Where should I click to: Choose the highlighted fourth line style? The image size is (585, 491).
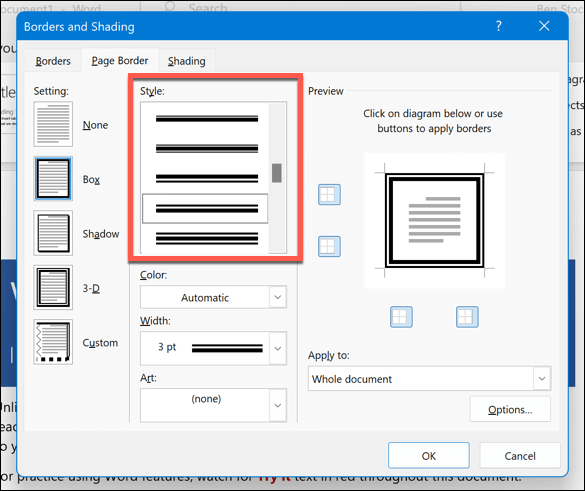click(x=205, y=208)
